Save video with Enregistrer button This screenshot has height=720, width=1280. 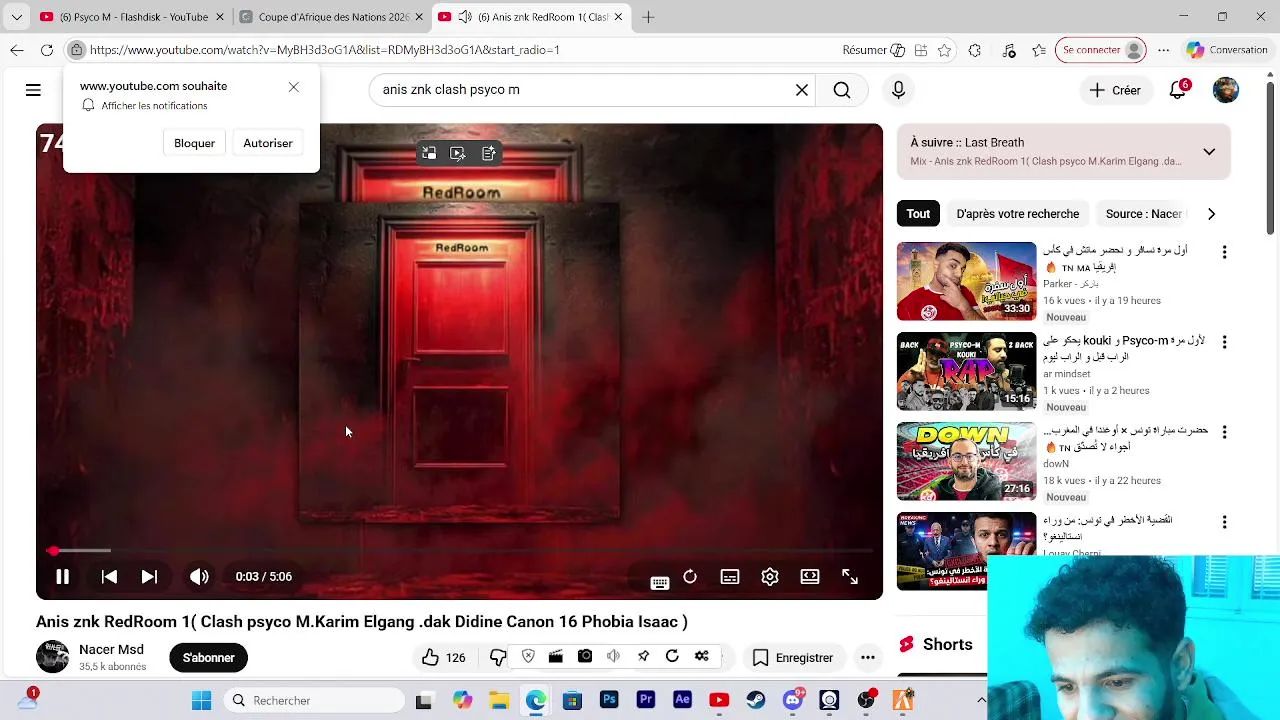(793, 657)
